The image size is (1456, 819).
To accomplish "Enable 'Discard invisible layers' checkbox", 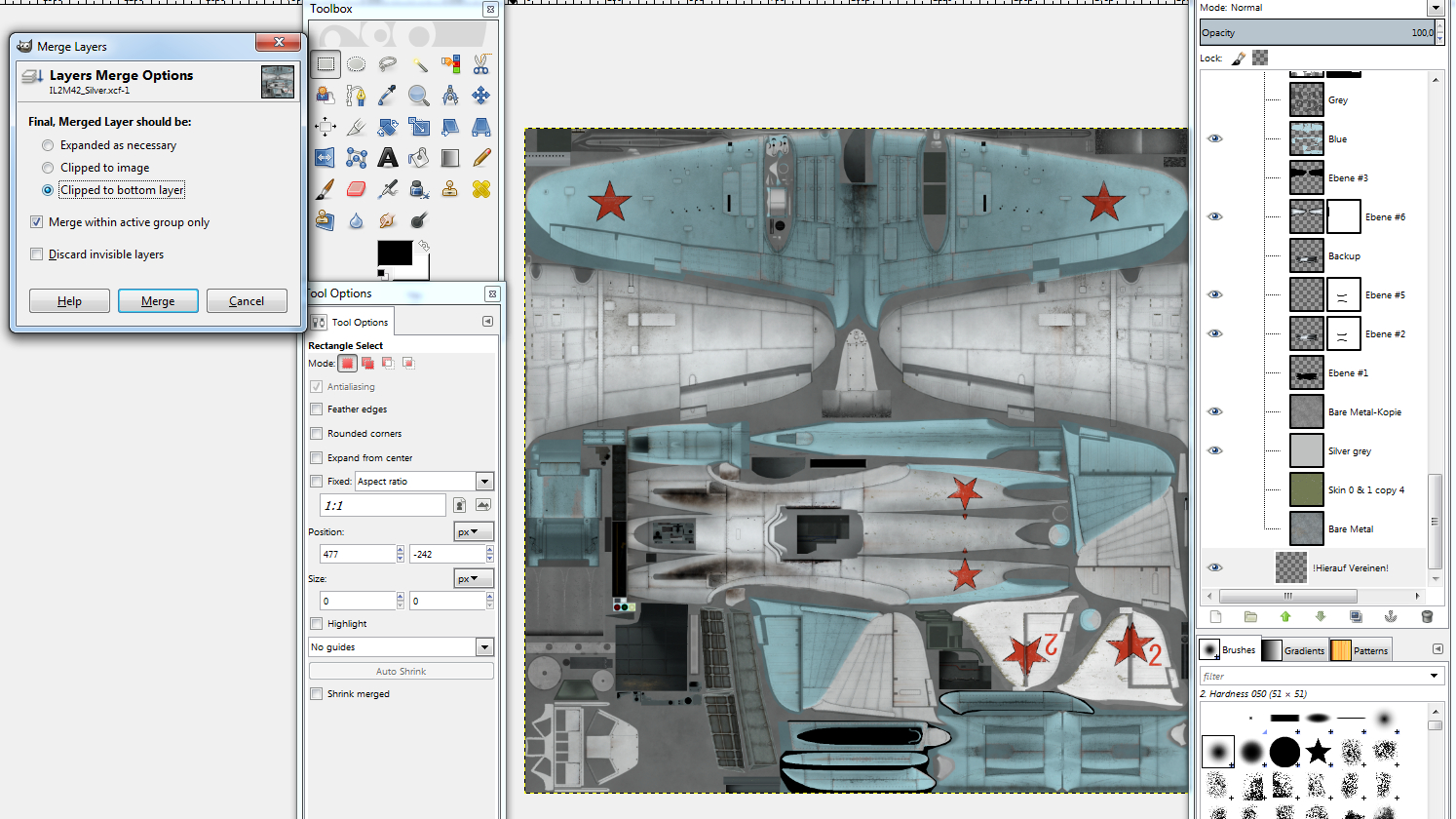I will [37, 254].
